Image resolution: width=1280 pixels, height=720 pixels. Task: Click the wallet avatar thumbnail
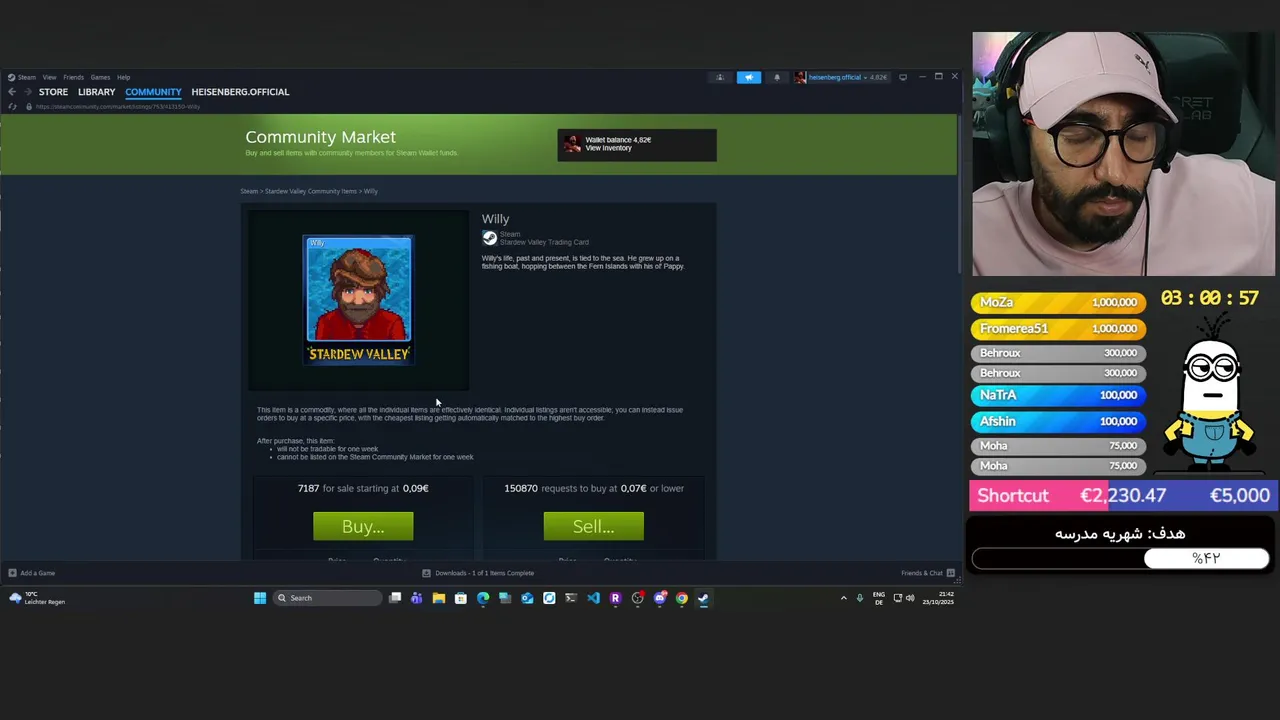pos(572,145)
